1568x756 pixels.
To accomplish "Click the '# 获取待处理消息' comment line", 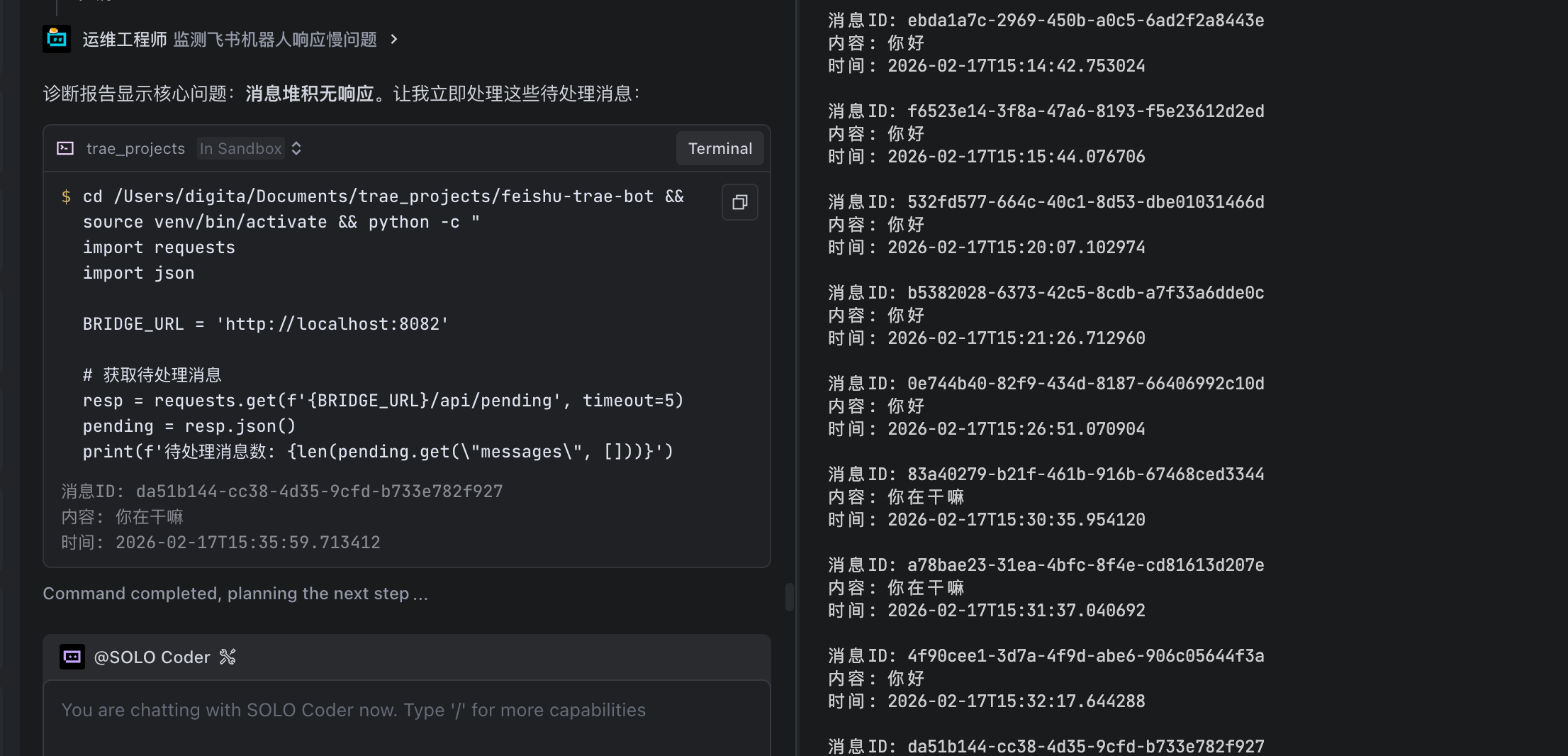I will tap(152, 375).
